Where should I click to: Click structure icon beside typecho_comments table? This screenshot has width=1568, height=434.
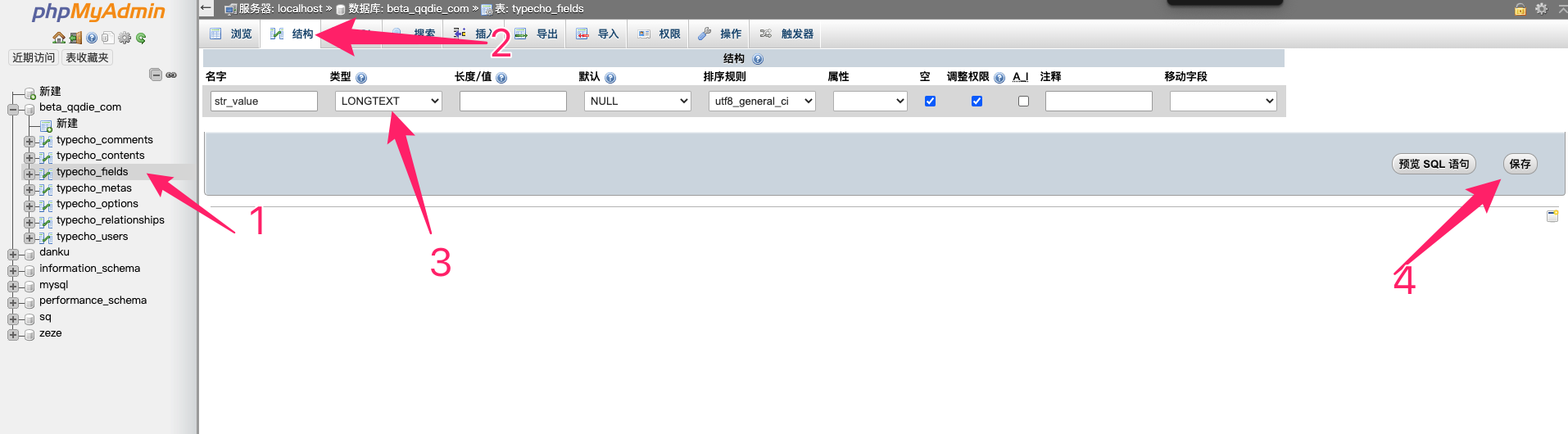[x=45, y=141]
